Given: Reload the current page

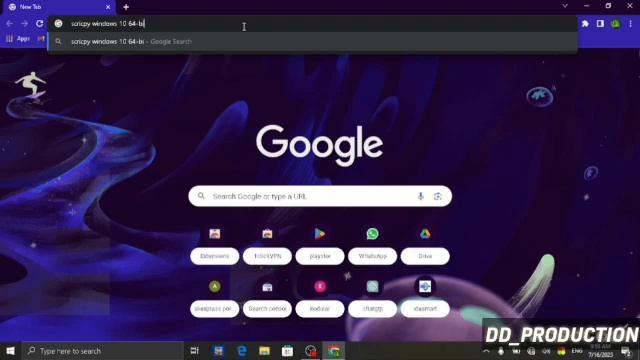Looking at the screenshot, I should (x=40, y=24).
